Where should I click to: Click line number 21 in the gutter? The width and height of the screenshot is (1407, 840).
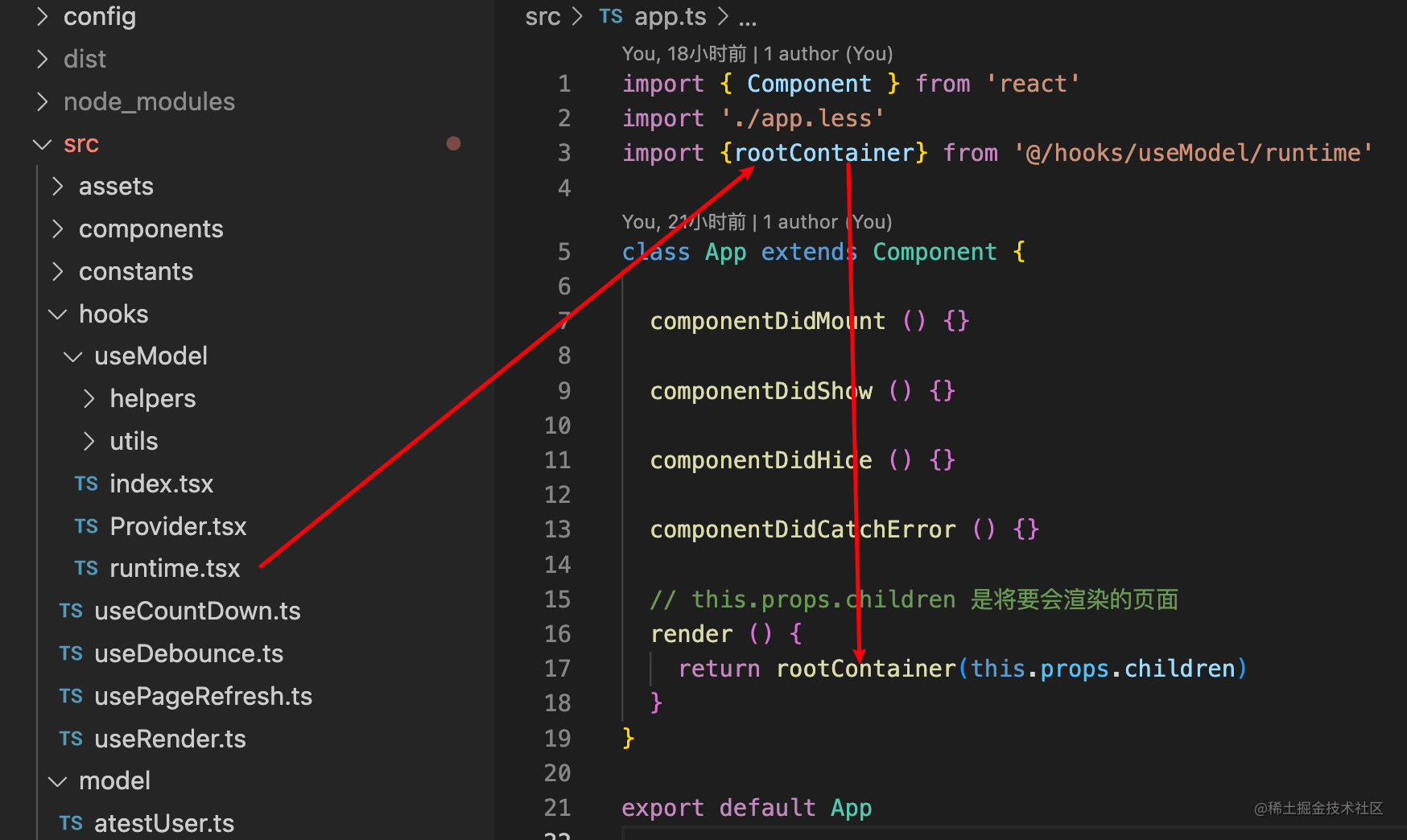point(557,808)
